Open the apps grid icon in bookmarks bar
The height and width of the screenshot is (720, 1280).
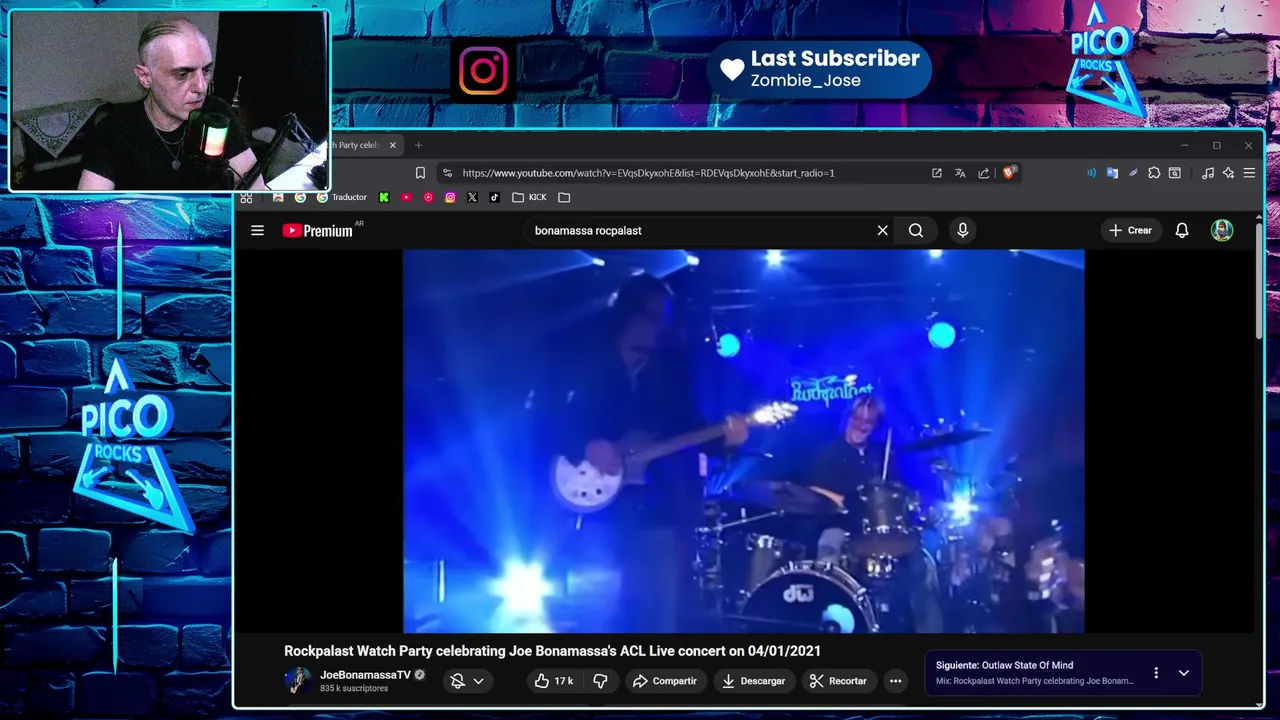click(246, 197)
